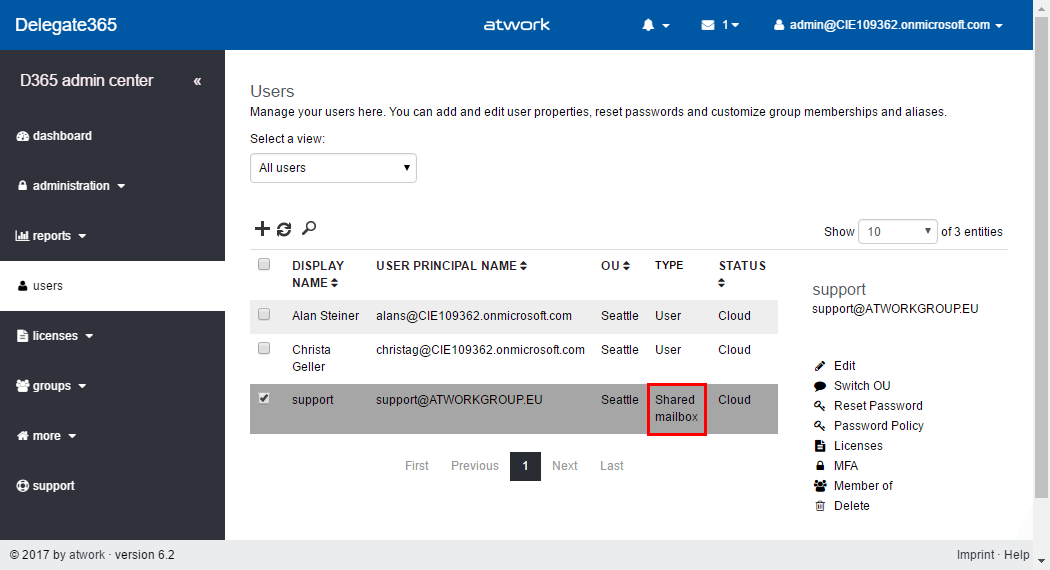Check the Alan Steiner row checkbox
Screen dimensions: 1050x570
pos(264,314)
